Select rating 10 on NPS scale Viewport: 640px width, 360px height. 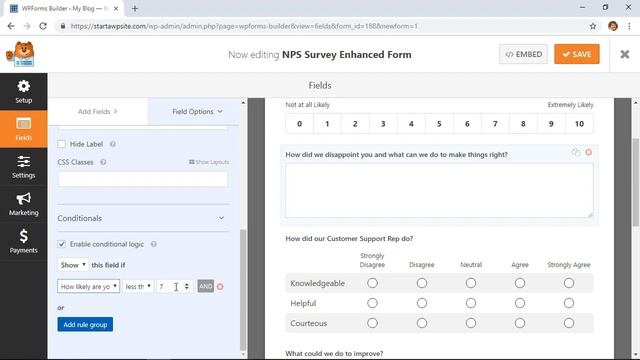[579, 124]
